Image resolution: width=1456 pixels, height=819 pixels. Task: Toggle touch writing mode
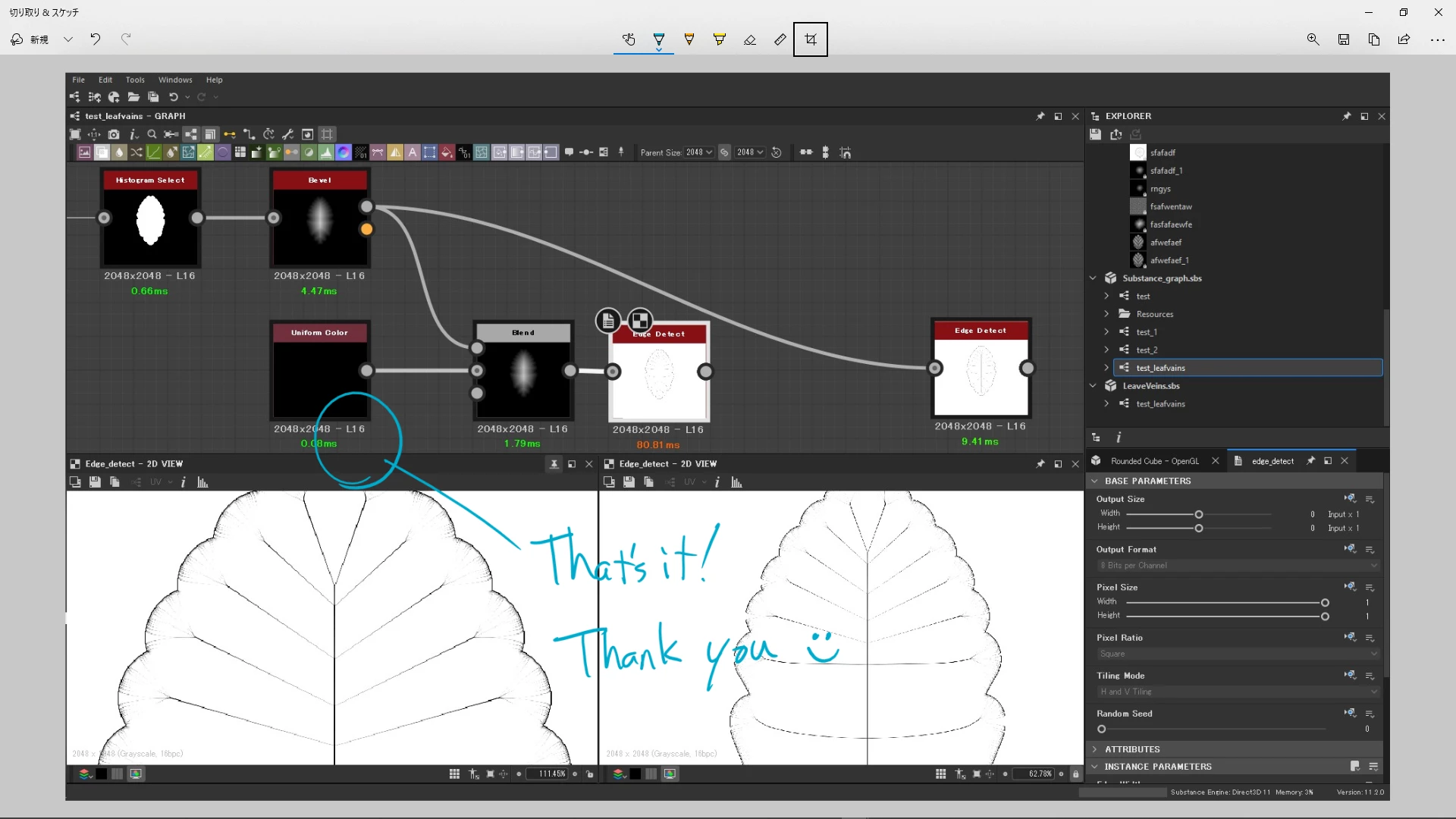[628, 39]
